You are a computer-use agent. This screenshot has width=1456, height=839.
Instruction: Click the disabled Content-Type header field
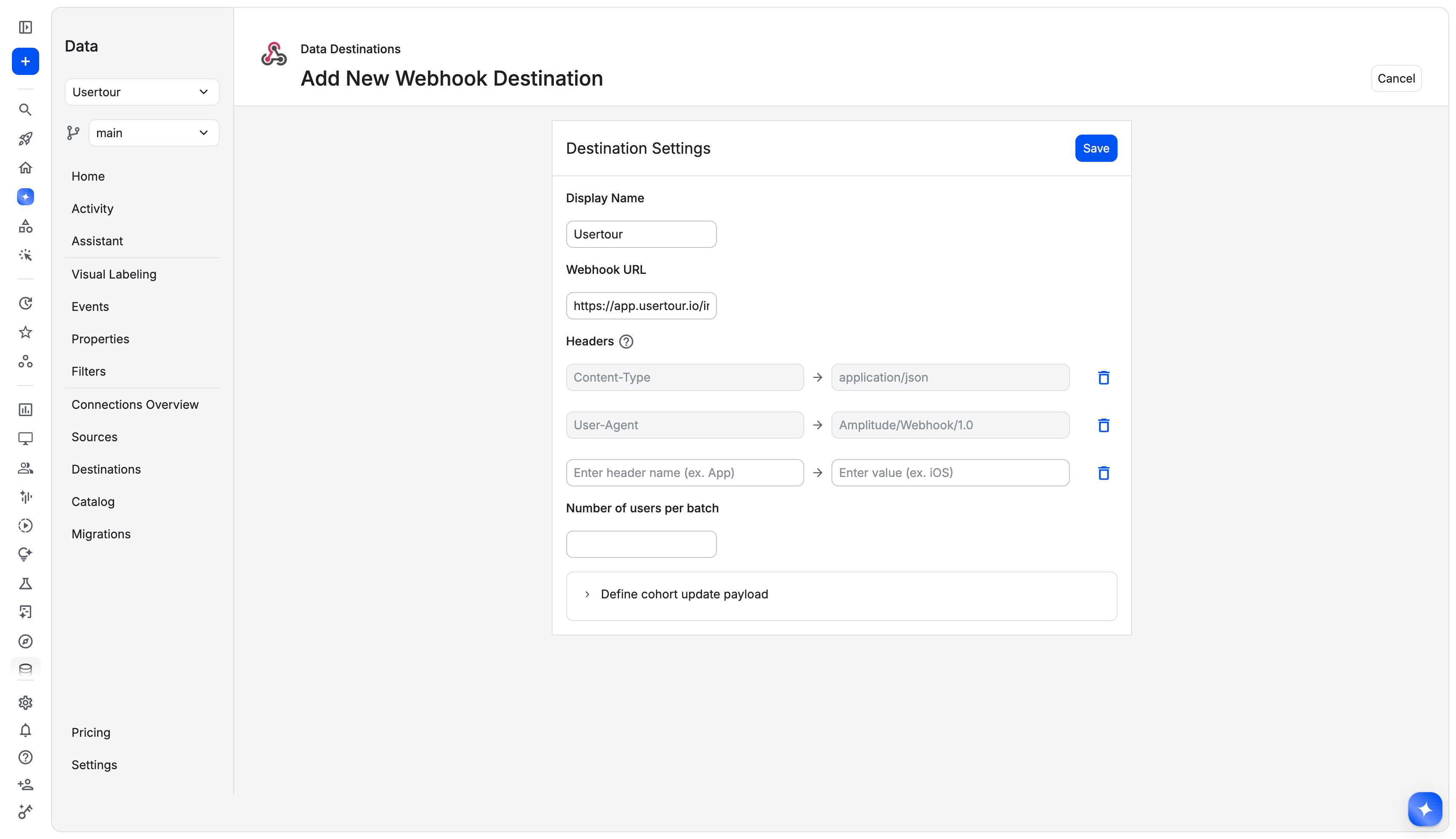685,377
